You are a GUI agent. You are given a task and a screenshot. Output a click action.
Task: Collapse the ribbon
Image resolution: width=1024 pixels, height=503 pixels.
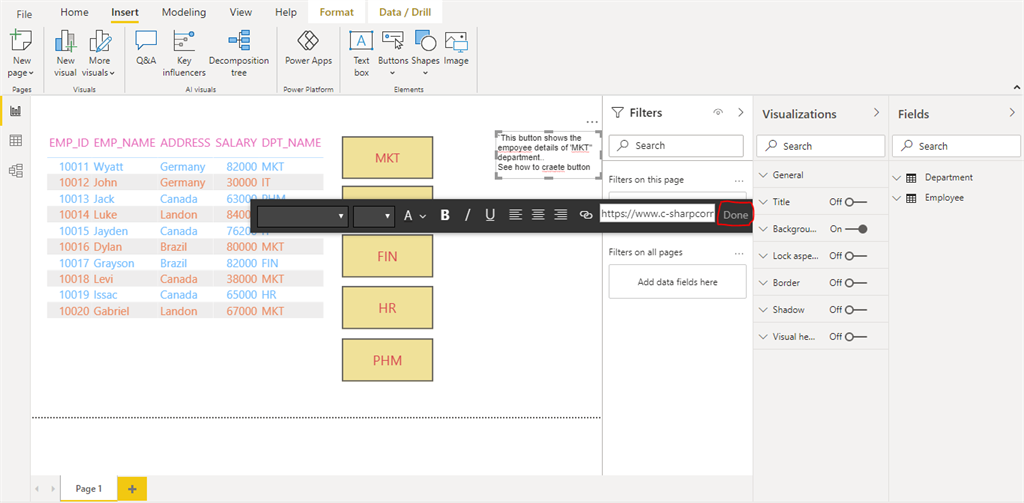(1016, 87)
